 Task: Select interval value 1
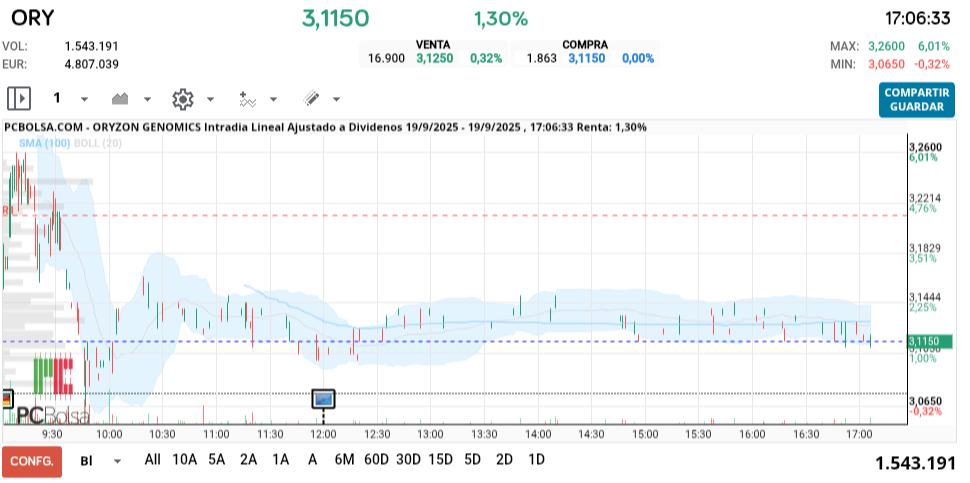tap(57, 98)
